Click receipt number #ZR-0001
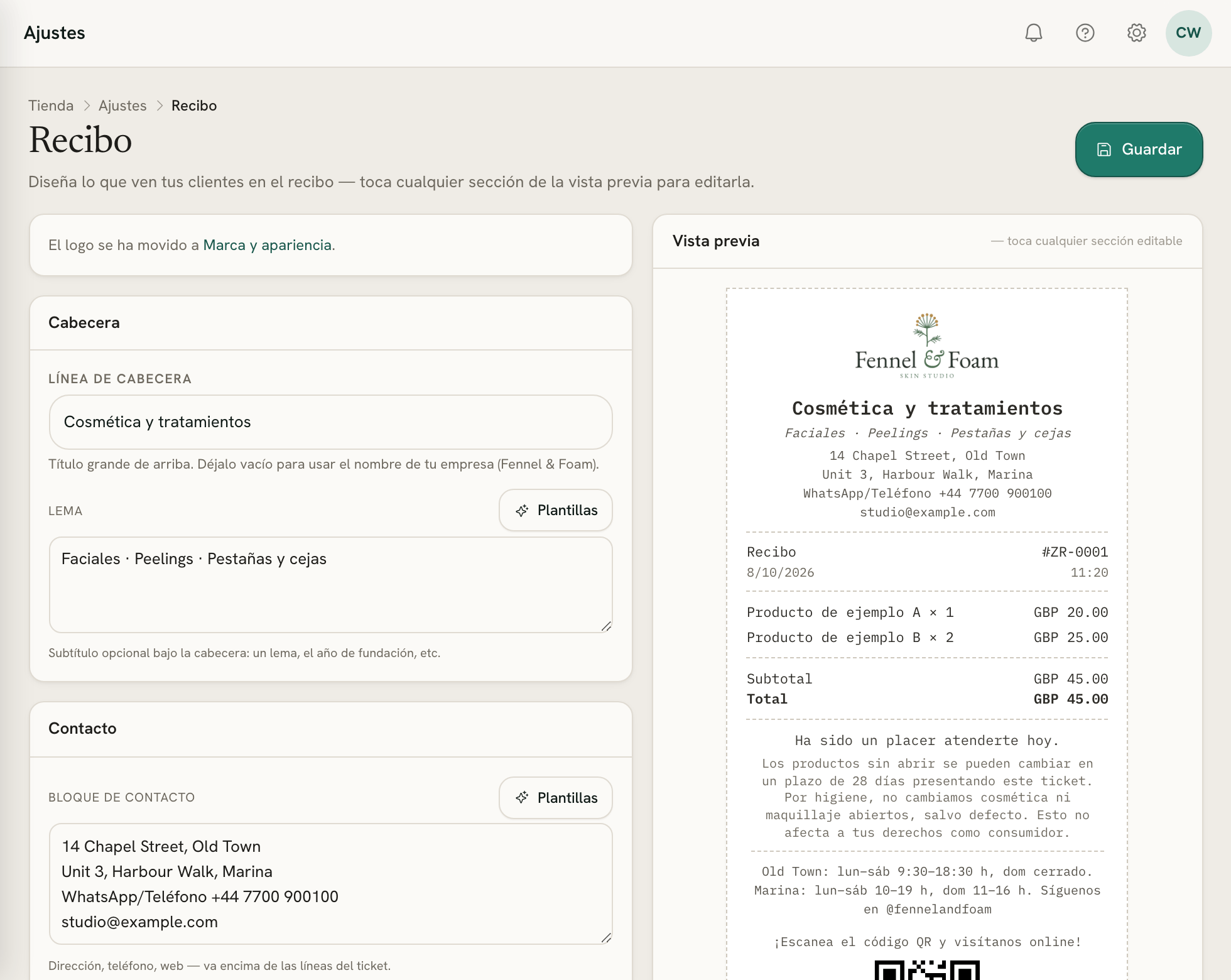 click(x=1075, y=552)
